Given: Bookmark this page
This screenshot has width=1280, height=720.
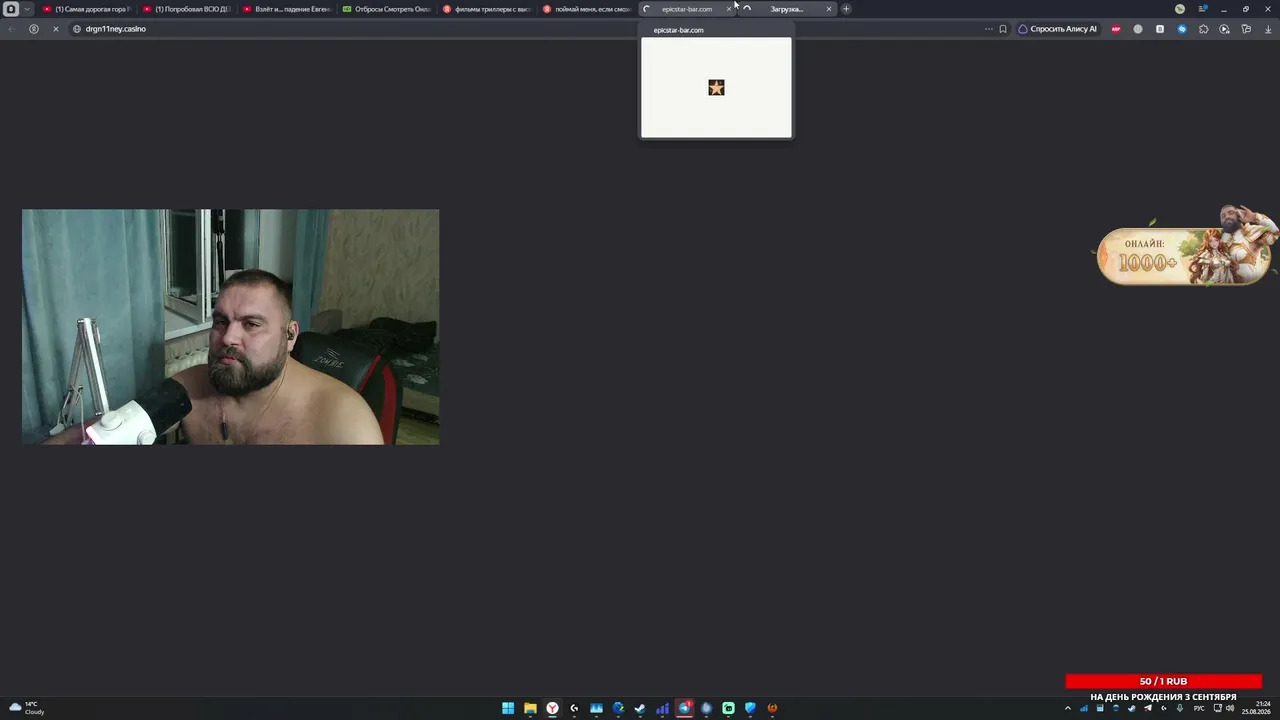Looking at the screenshot, I should 1003,29.
